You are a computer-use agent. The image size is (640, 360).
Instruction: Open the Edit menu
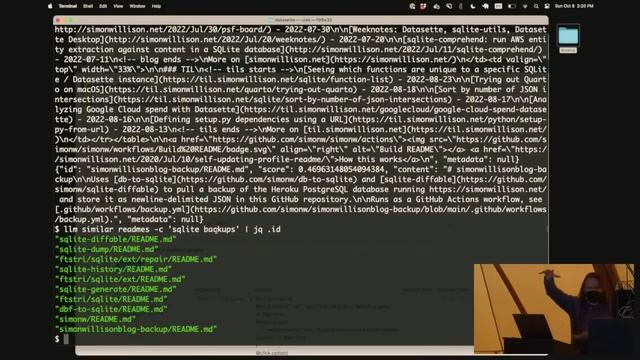103,6
